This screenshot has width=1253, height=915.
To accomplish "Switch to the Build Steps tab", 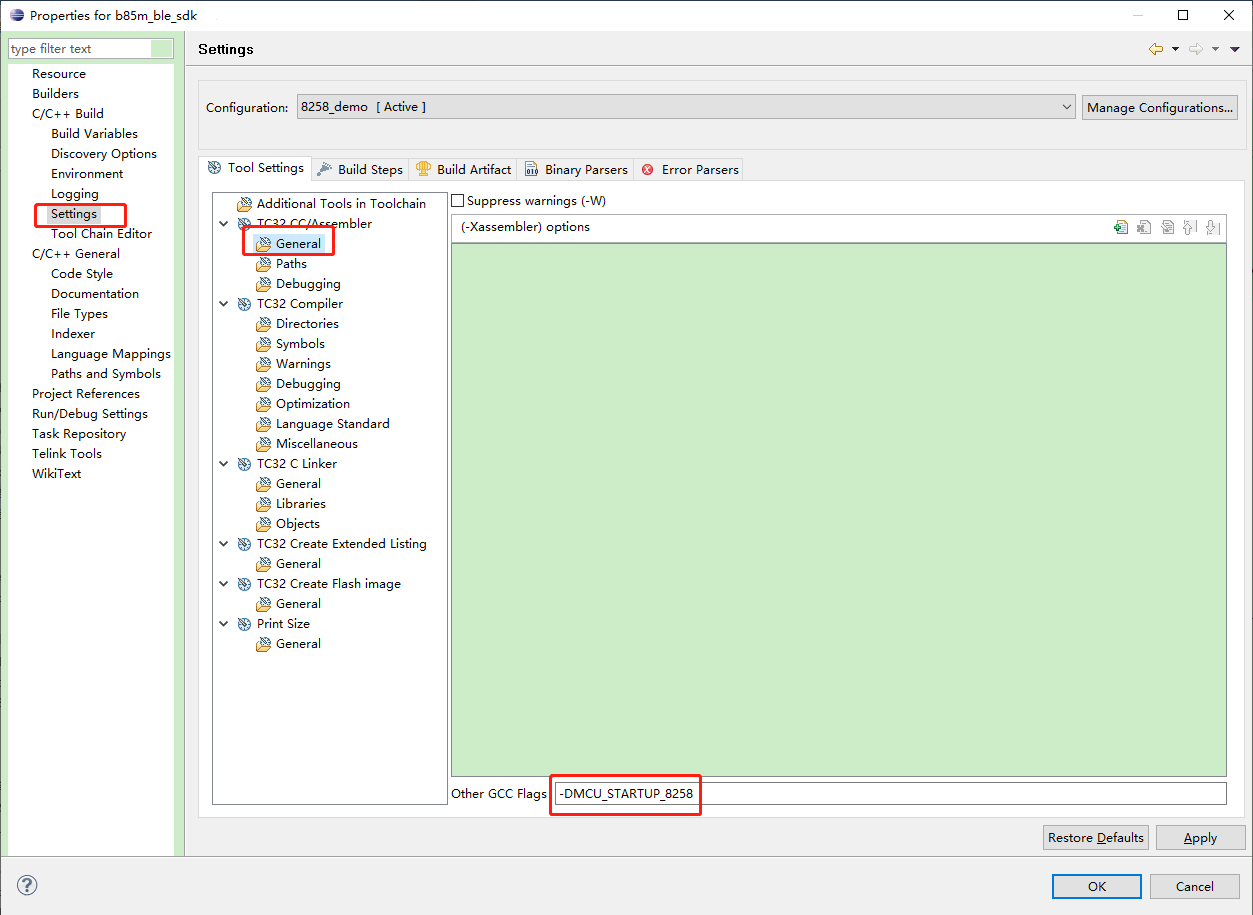I will 360,169.
